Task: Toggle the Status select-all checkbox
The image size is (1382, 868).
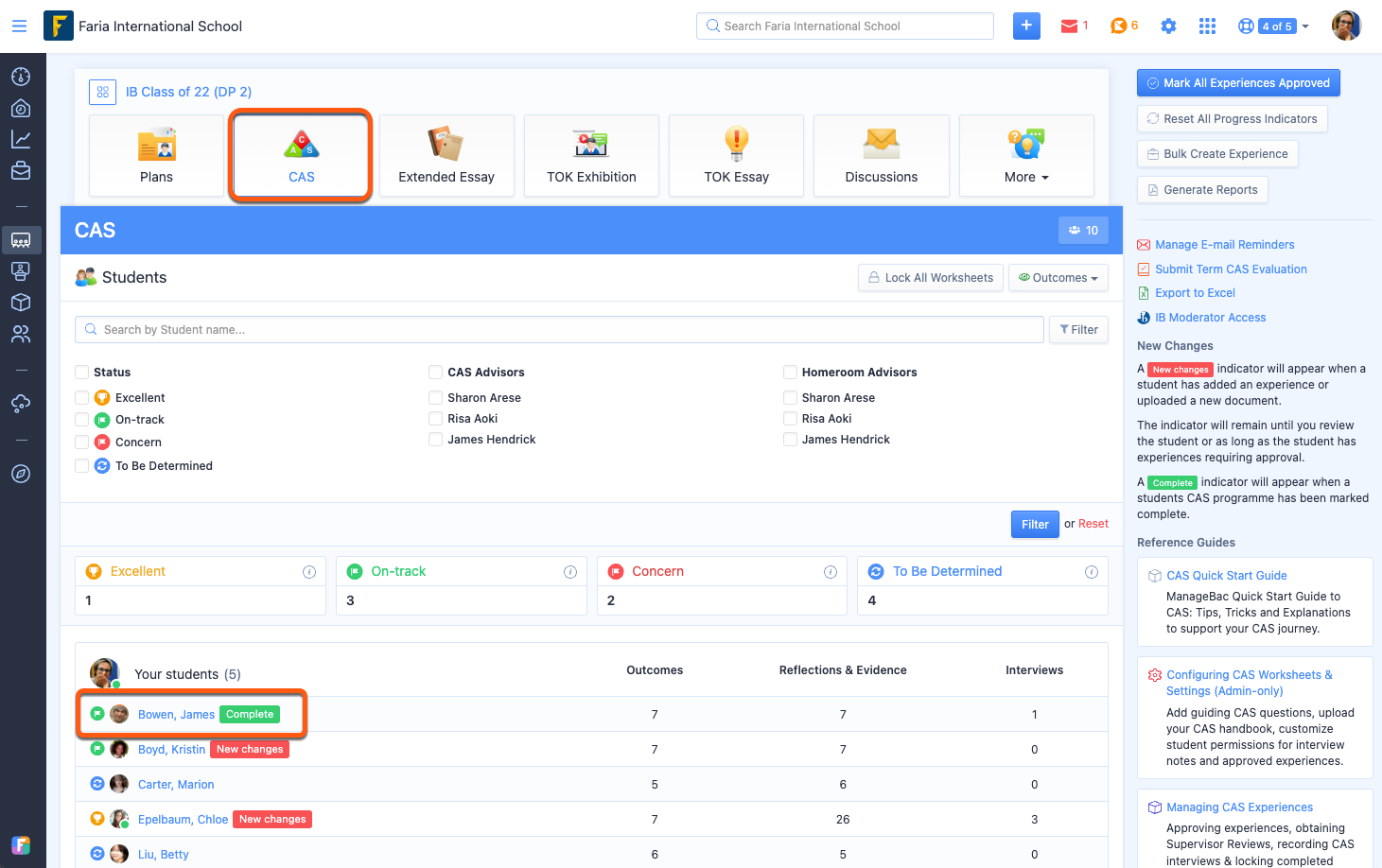Action: tap(82, 373)
